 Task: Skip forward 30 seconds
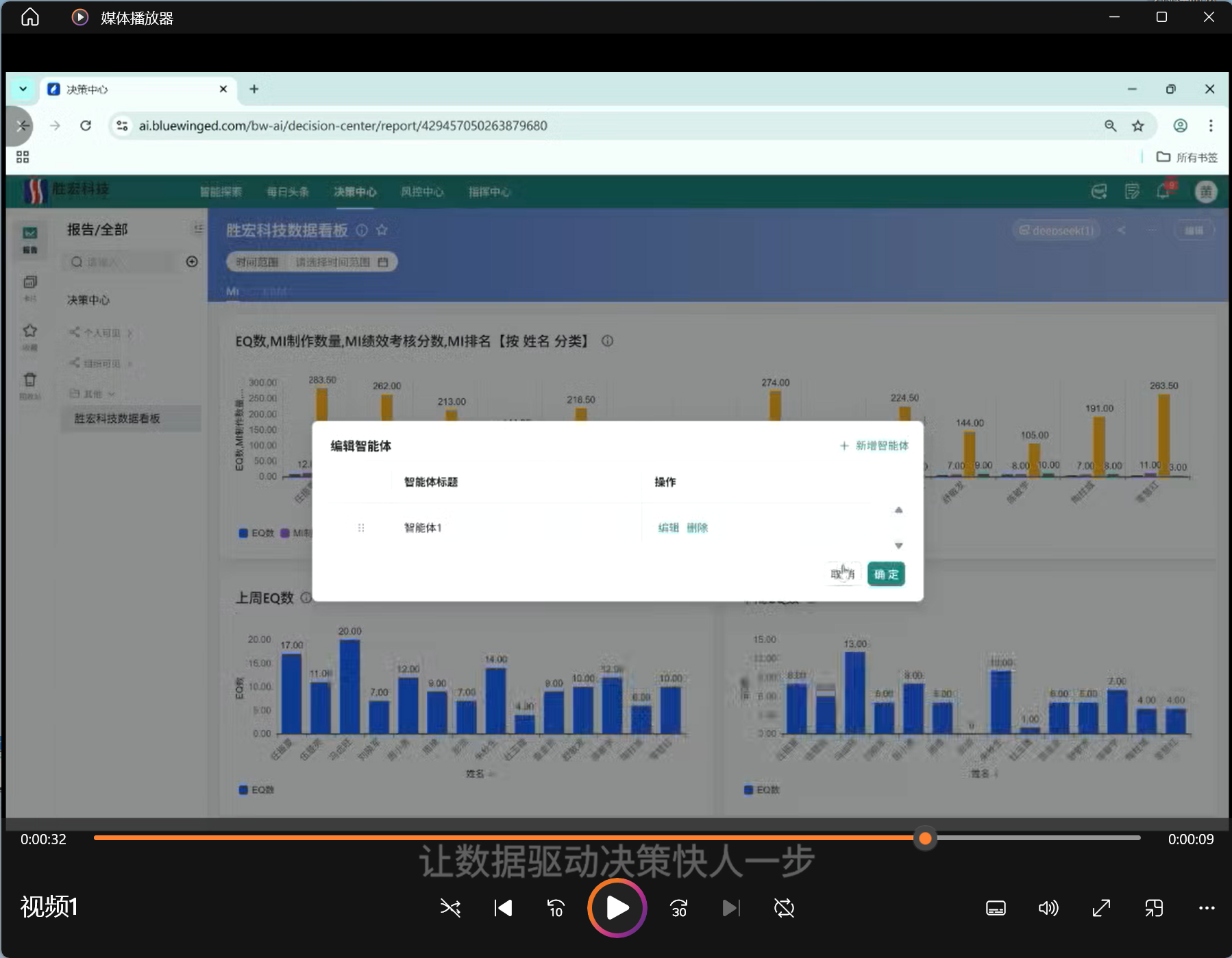point(678,908)
